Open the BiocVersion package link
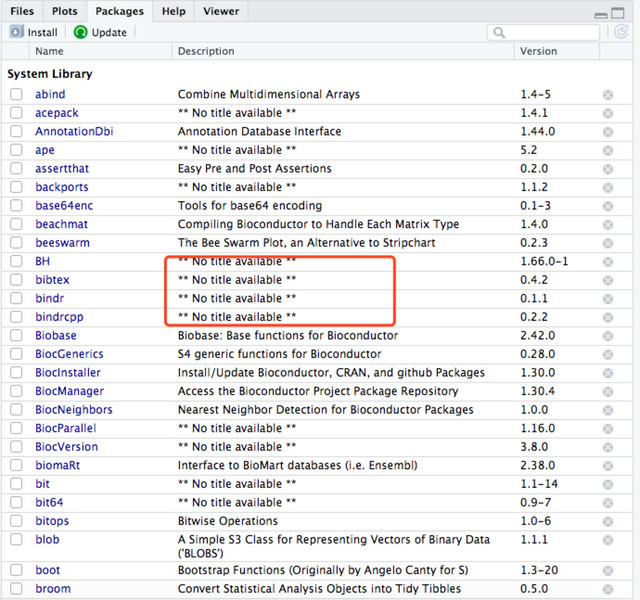 click(67, 447)
